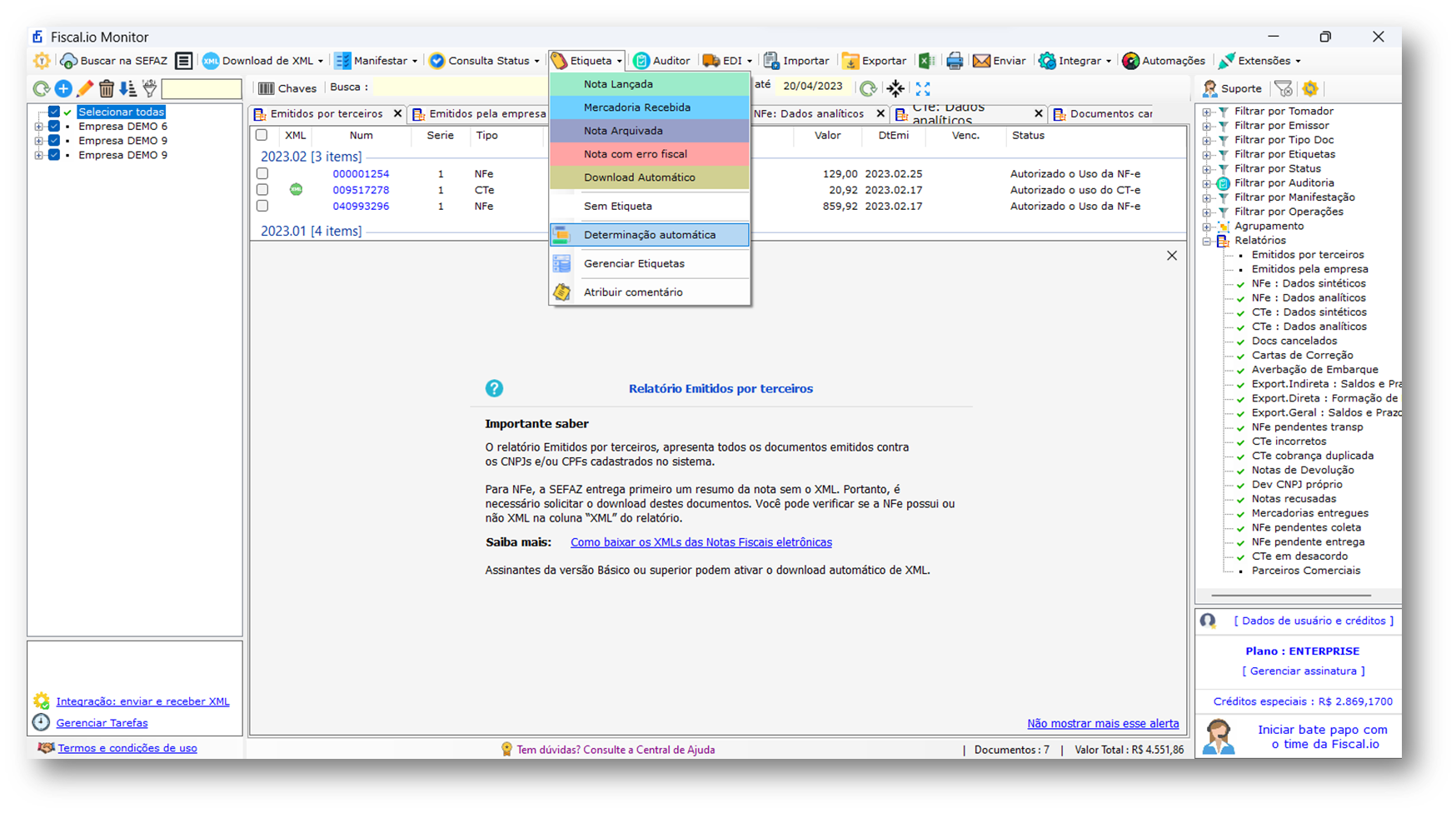Click the Enviar envelope icon
1456x813 pixels.
coord(982,61)
